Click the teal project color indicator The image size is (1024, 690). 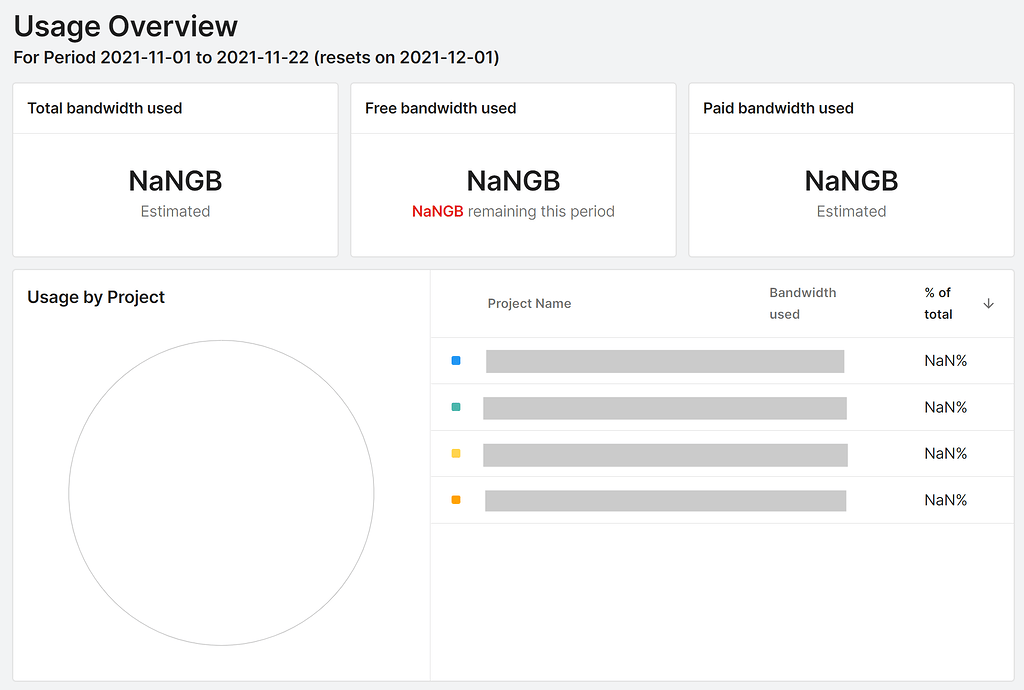[x=455, y=407]
